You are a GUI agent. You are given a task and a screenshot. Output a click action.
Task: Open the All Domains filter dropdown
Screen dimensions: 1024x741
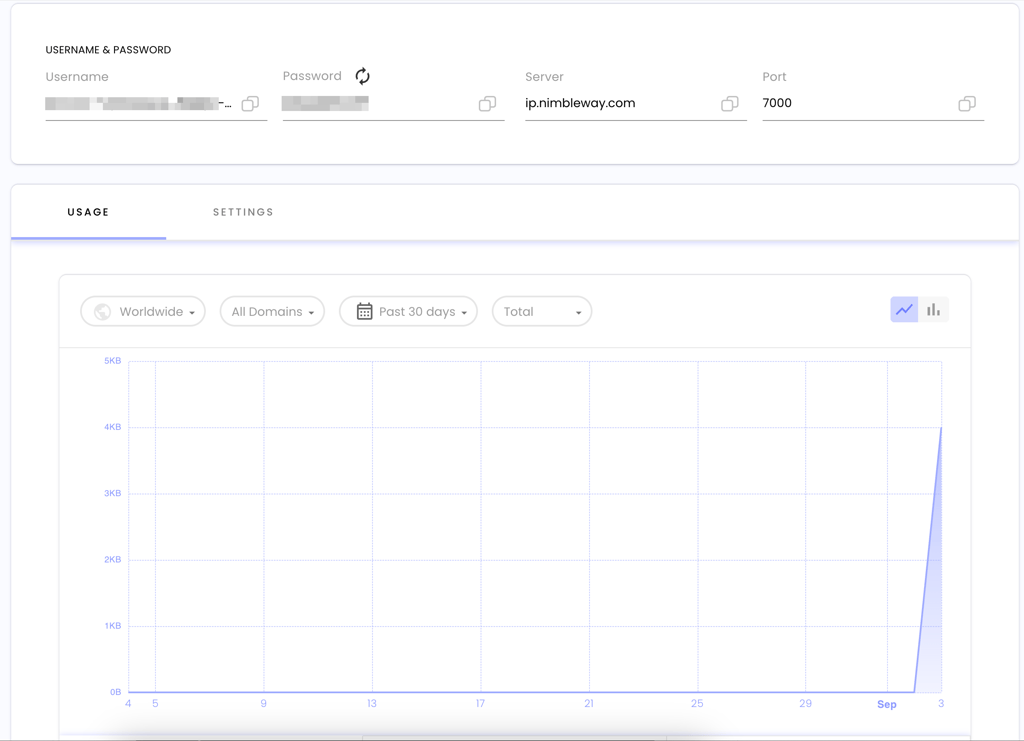coord(272,311)
